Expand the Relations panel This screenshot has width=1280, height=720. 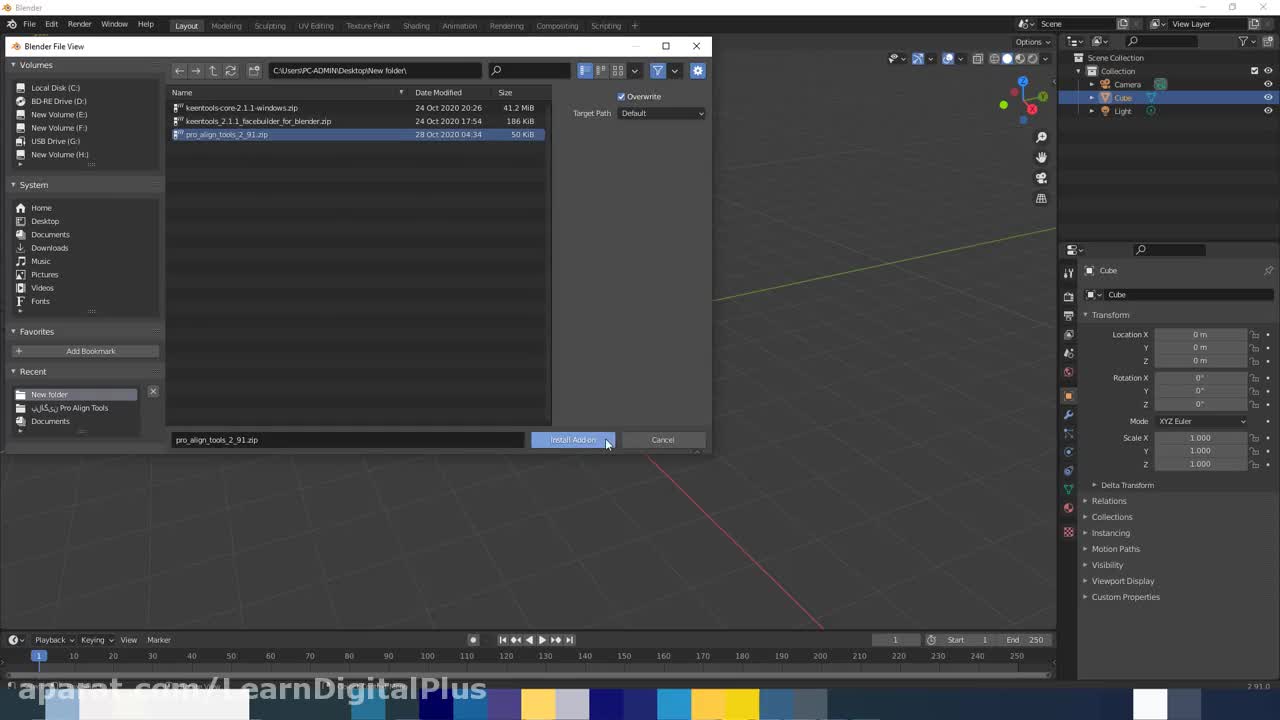tap(1108, 501)
